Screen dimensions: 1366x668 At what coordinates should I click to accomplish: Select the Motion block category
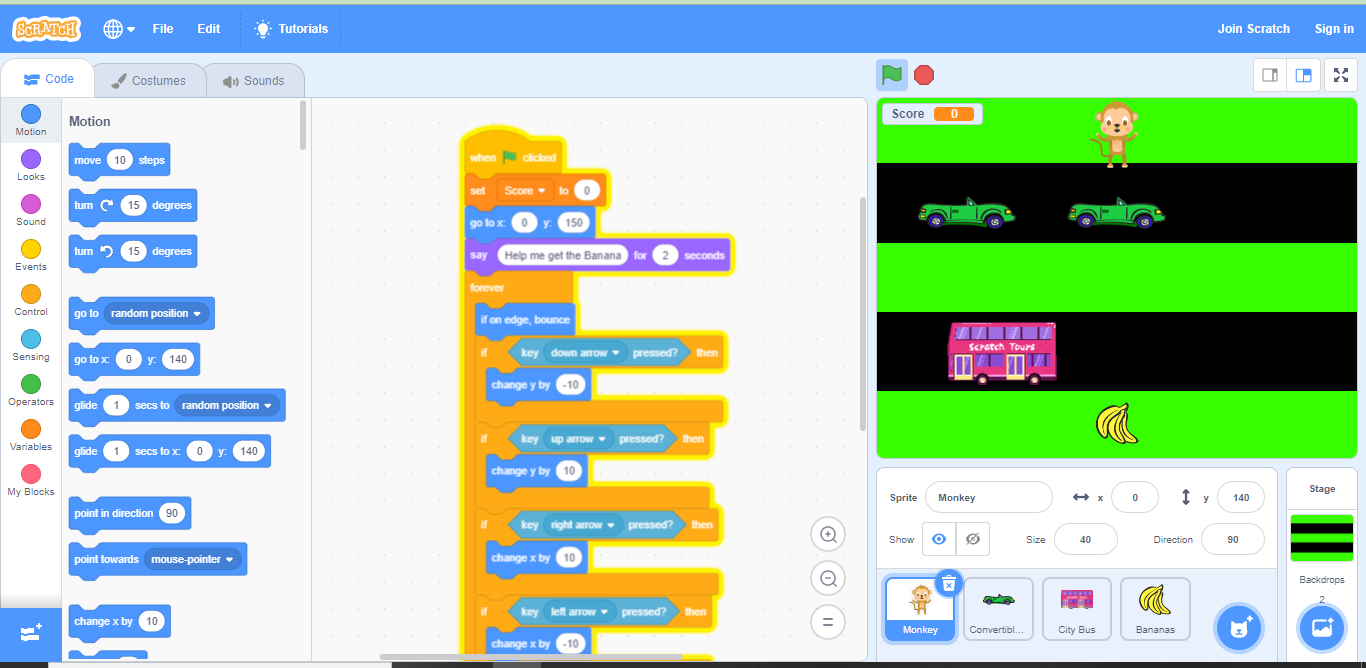[x=31, y=120]
